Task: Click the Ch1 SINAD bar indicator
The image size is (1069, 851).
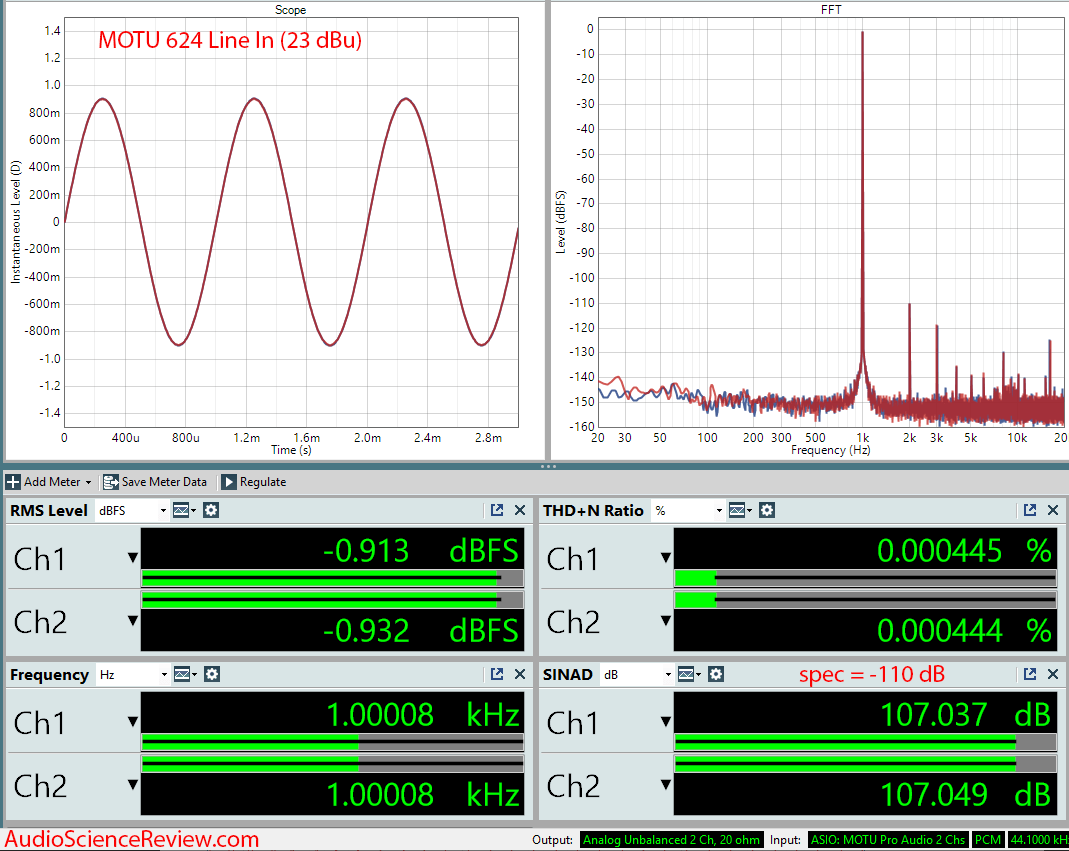Action: 866,743
